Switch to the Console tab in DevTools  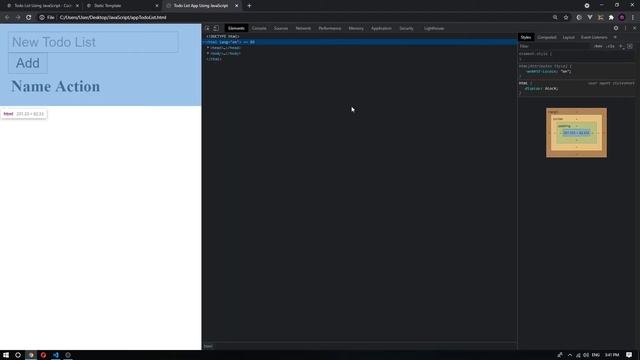click(x=259, y=29)
